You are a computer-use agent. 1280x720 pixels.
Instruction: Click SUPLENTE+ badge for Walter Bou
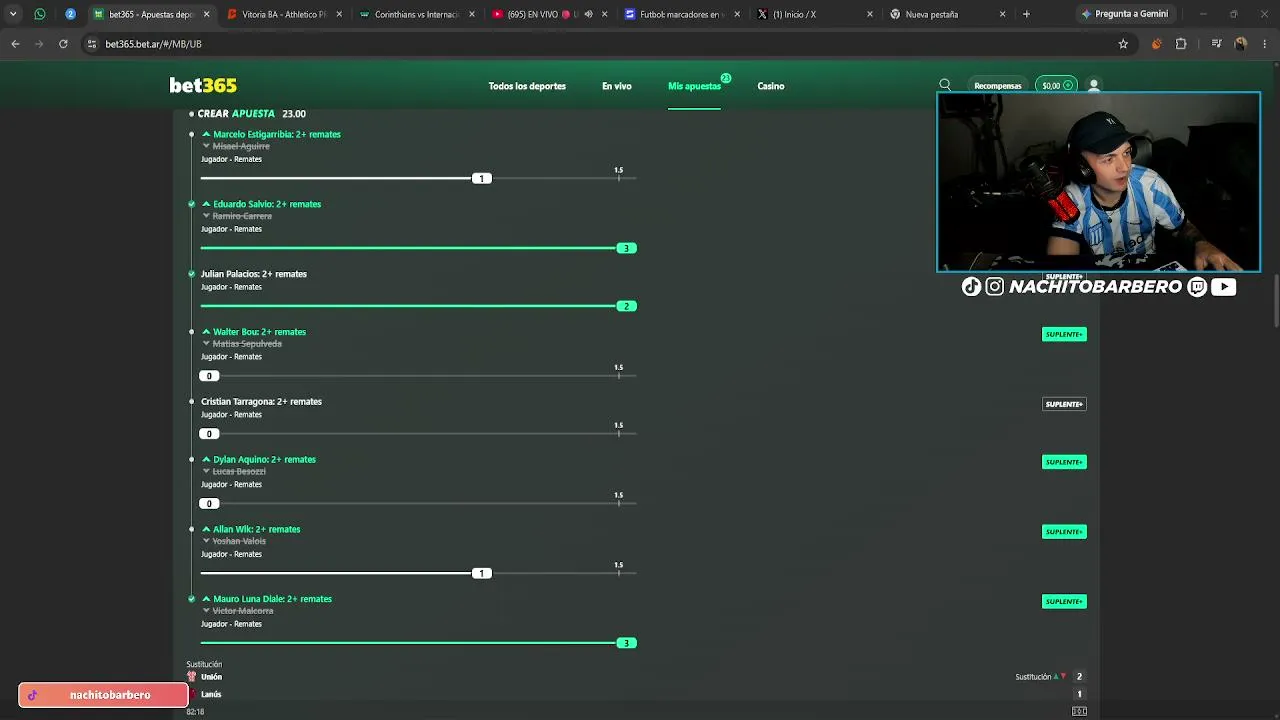pyautogui.click(x=1064, y=334)
